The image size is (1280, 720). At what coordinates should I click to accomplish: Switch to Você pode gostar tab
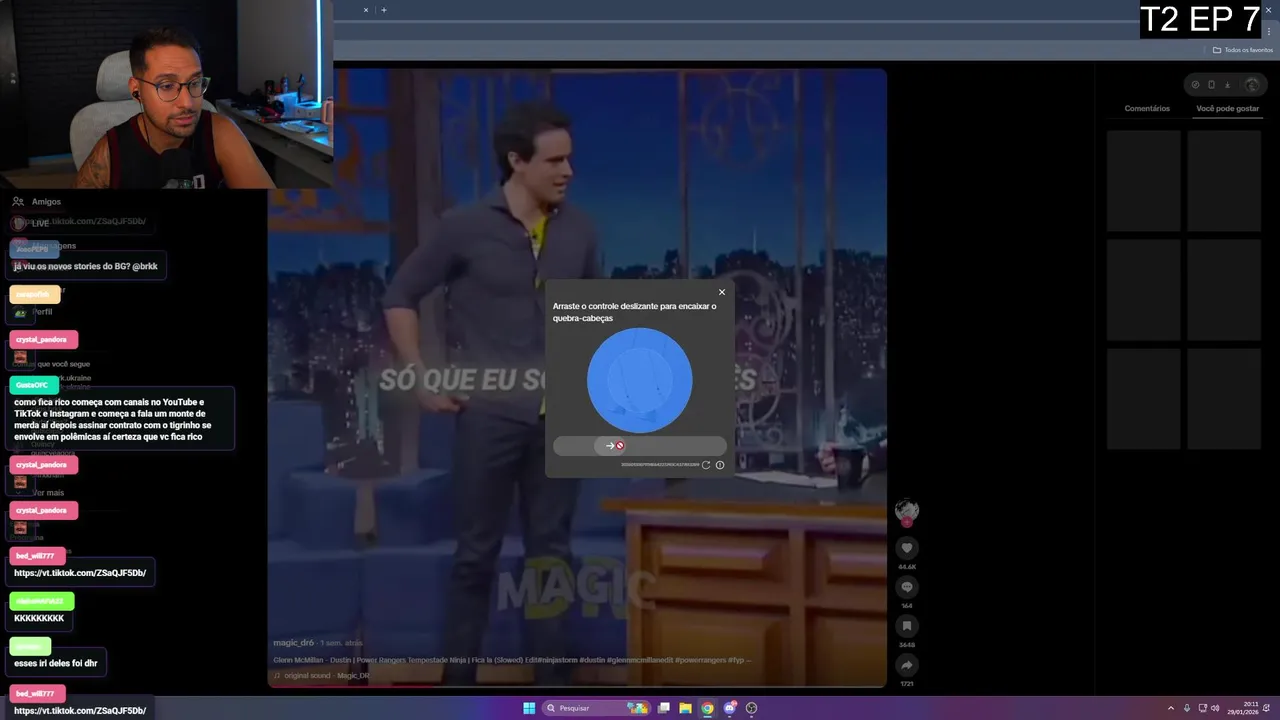1228,108
